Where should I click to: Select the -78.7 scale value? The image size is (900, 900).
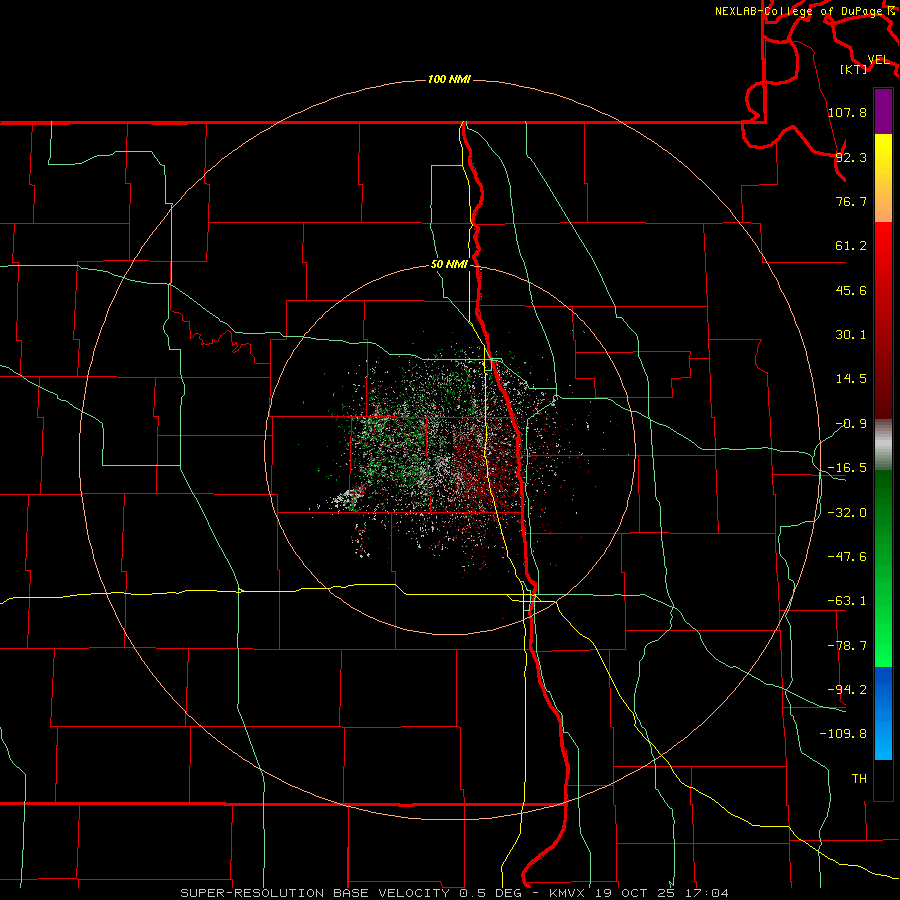[847, 646]
